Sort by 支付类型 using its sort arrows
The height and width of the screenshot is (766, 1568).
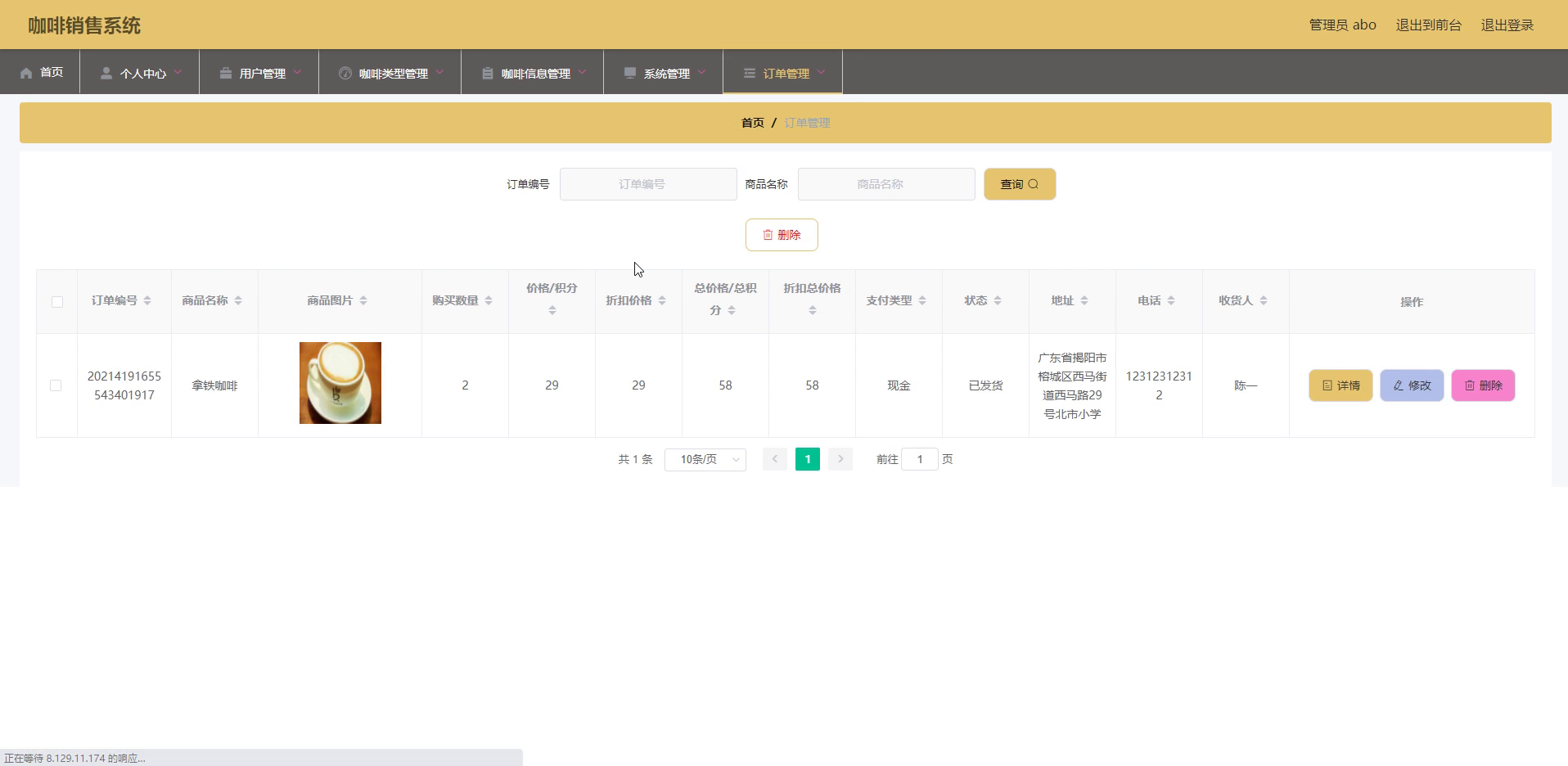click(x=922, y=300)
